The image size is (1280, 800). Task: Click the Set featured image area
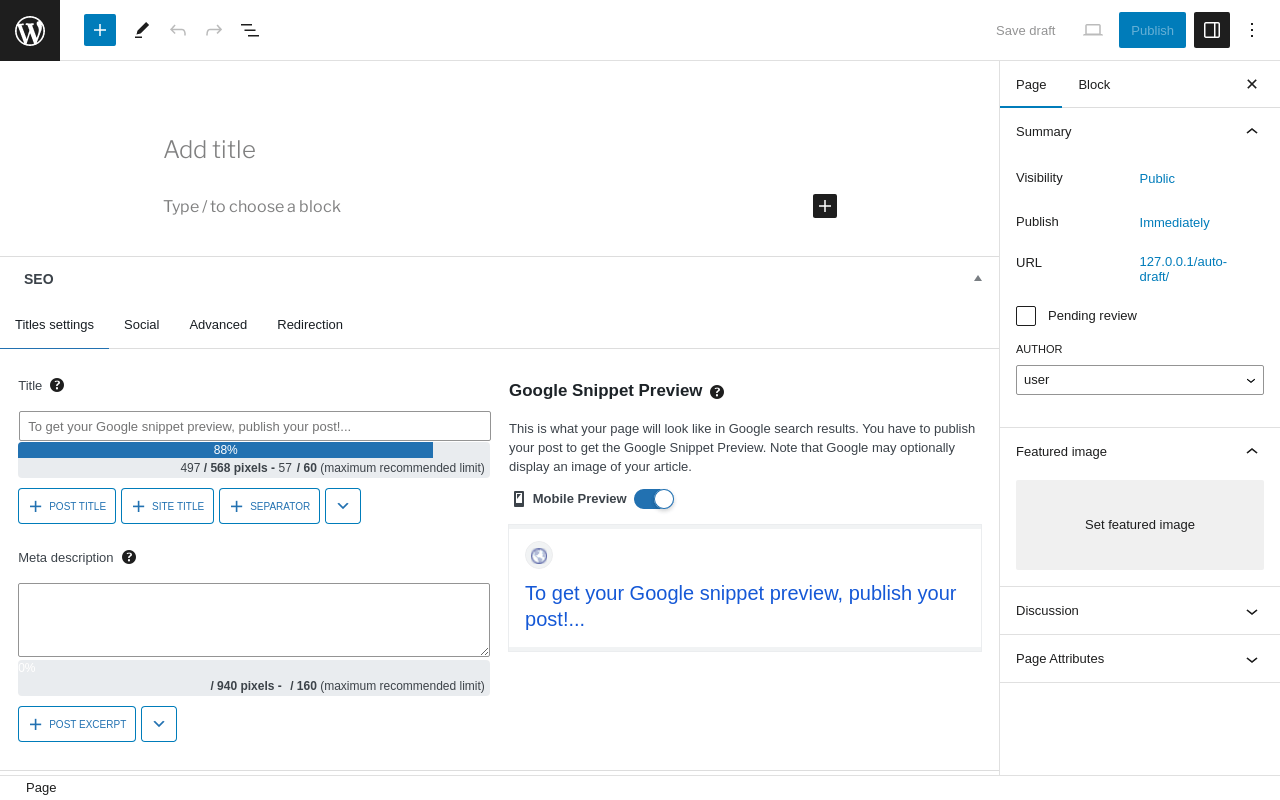1140,525
